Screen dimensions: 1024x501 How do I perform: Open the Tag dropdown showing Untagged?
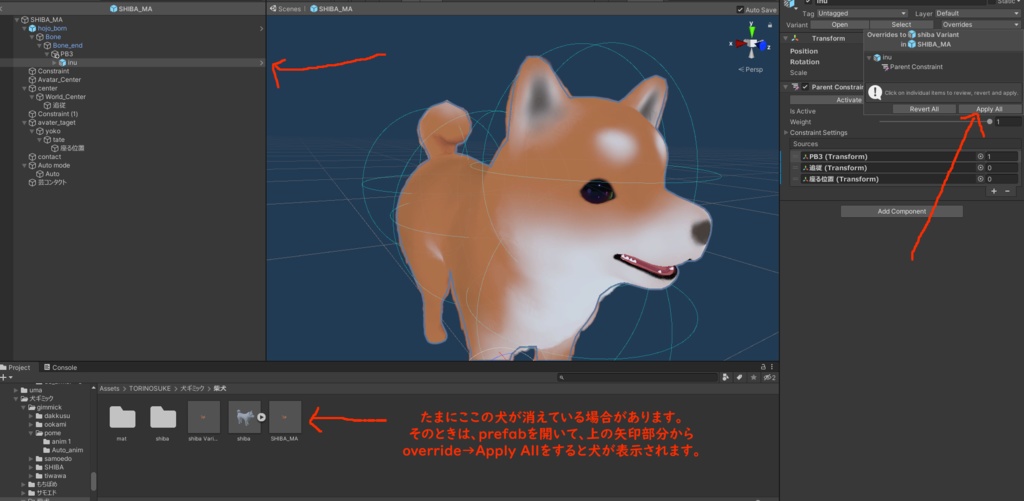[x=862, y=13]
